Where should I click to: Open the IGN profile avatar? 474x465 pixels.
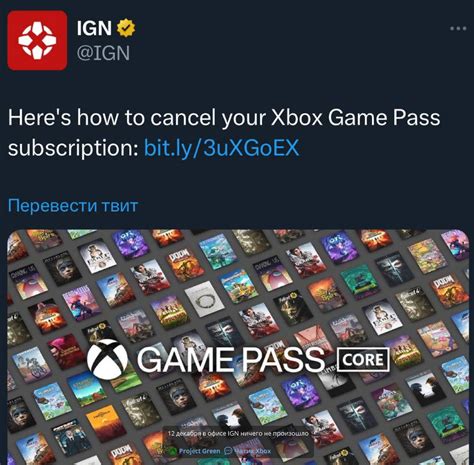[37, 40]
